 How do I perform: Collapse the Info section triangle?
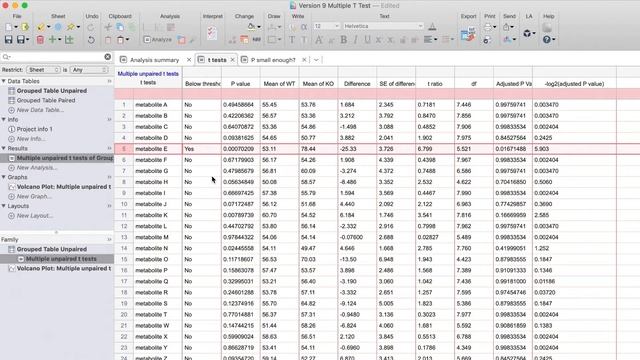pyautogui.click(x=4, y=120)
